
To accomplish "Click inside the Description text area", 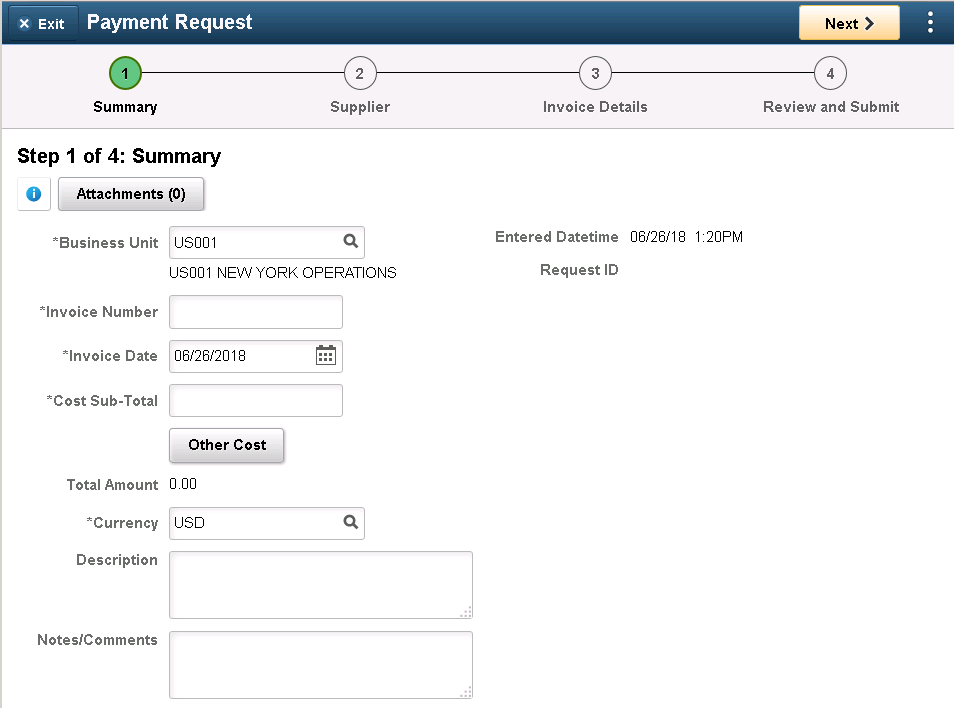I will pyautogui.click(x=320, y=584).
